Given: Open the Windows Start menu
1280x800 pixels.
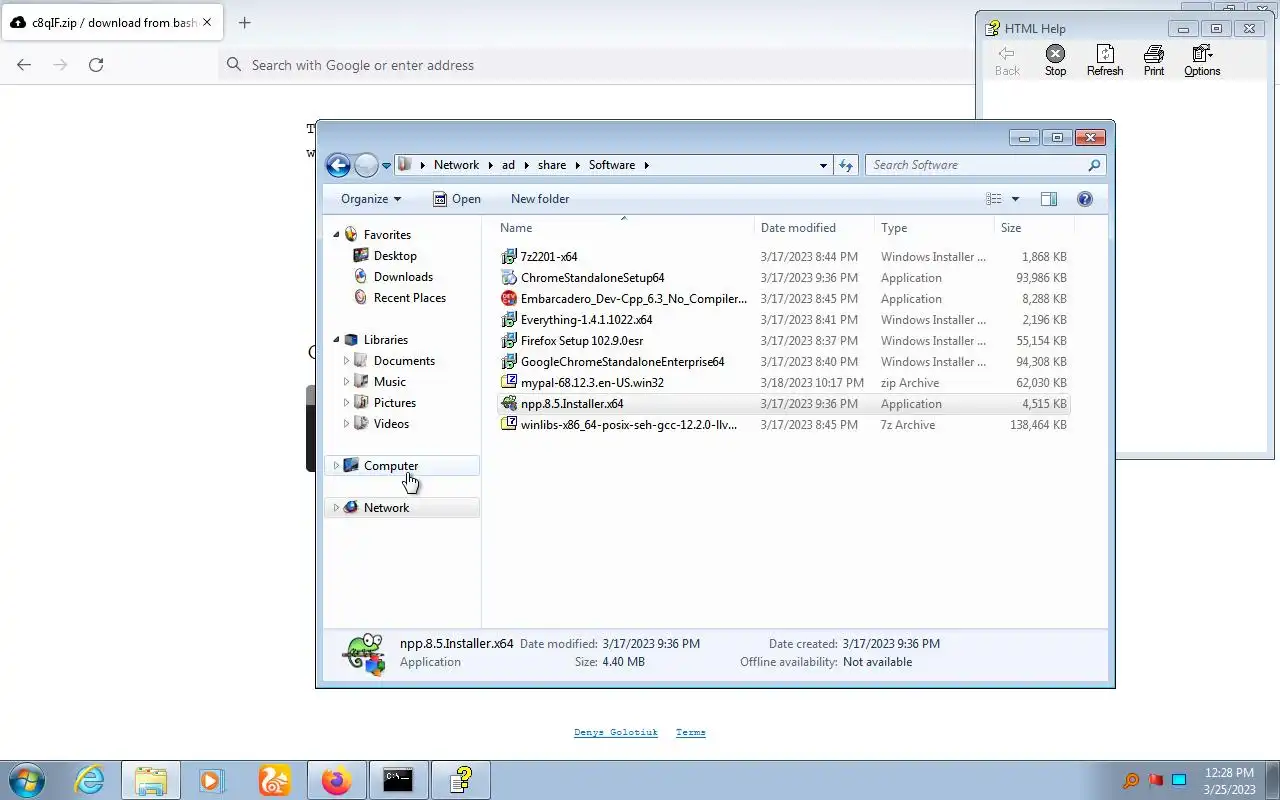Looking at the screenshot, I should click(x=26, y=780).
